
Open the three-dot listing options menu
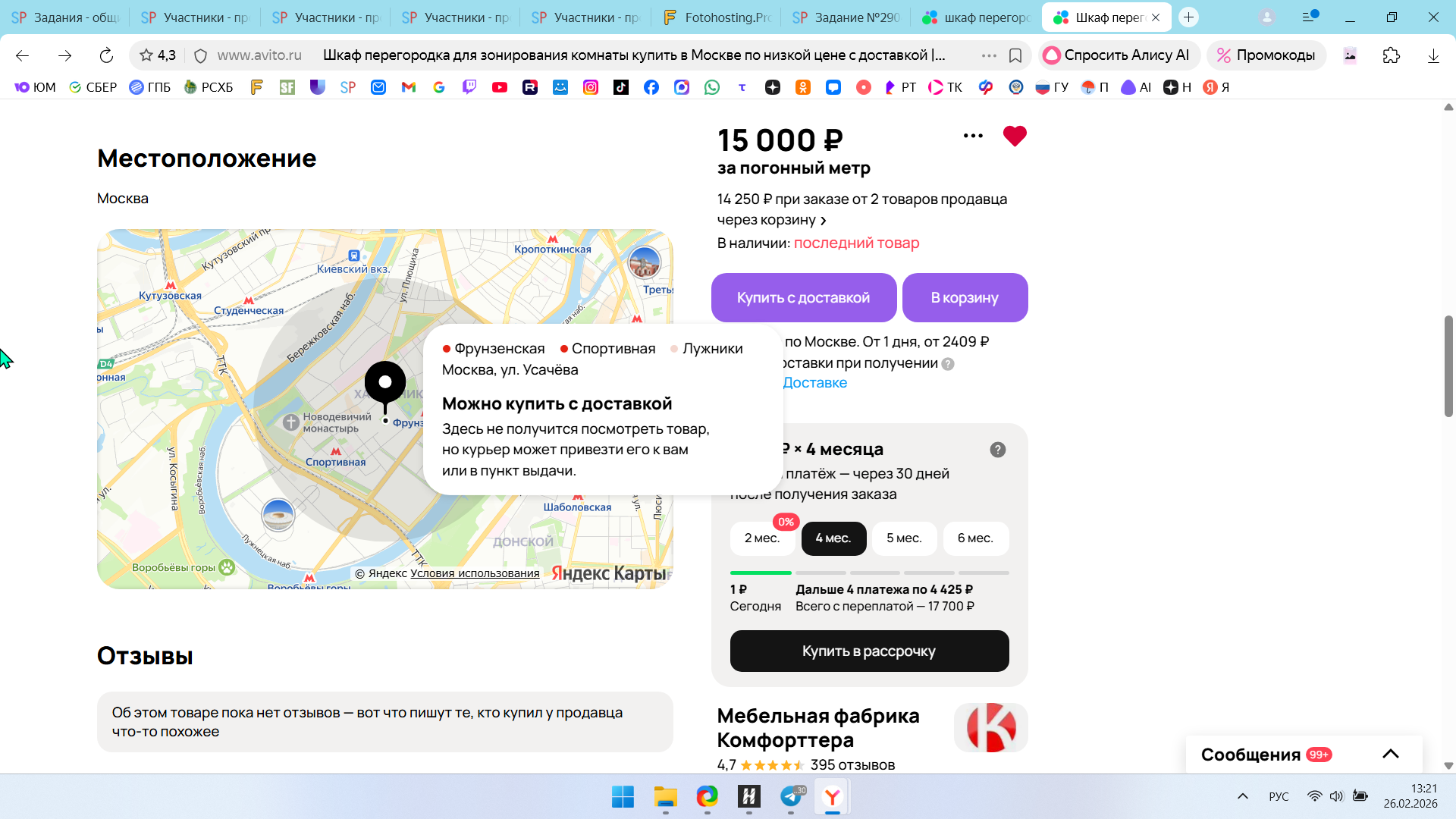pos(973,136)
